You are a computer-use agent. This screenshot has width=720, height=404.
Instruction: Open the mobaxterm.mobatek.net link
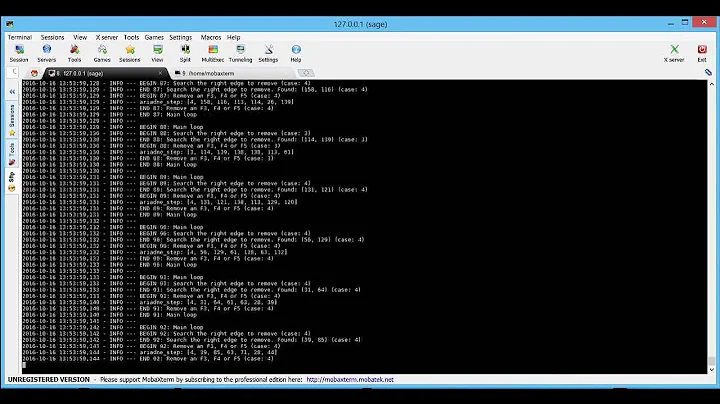tap(350, 380)
